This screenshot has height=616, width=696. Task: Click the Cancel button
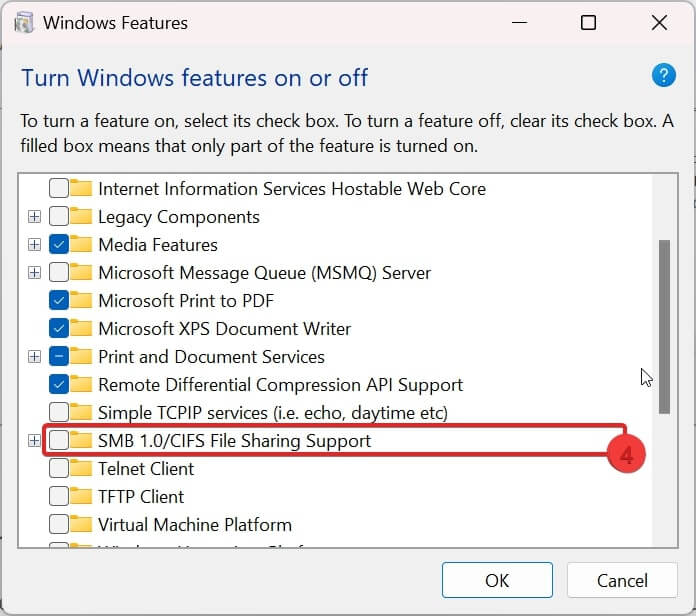click(622, 580)
